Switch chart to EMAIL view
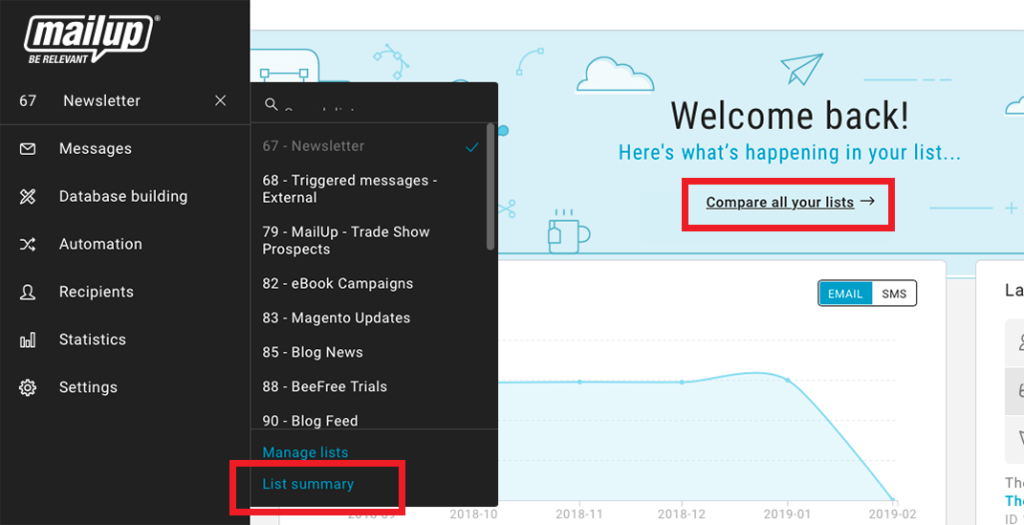Image resolution: width=1024 pixels, height=525 pixels. (x=845, y=293)
